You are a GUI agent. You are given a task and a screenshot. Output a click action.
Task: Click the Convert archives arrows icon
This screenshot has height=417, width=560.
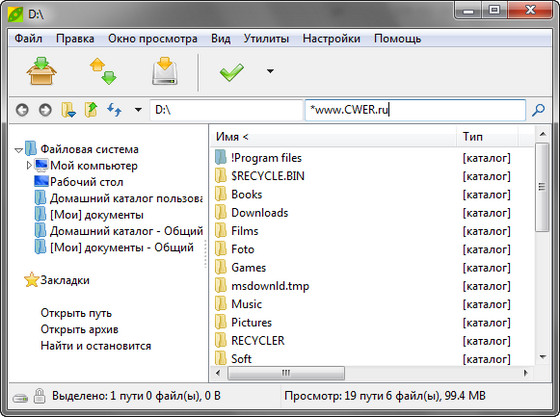pyautogui.click(x=103, y=71)
